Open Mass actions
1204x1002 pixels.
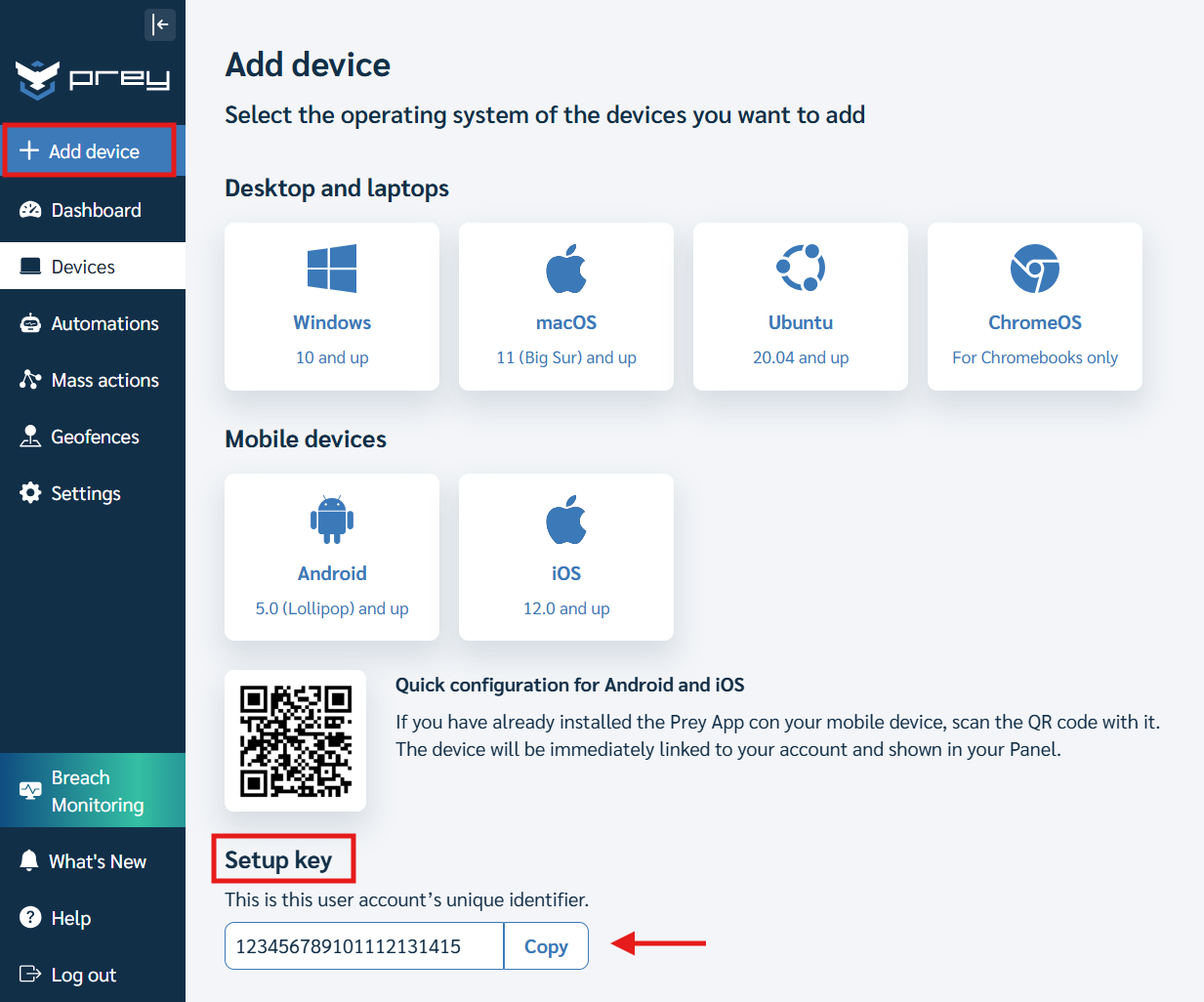click(x=93, y=380)
